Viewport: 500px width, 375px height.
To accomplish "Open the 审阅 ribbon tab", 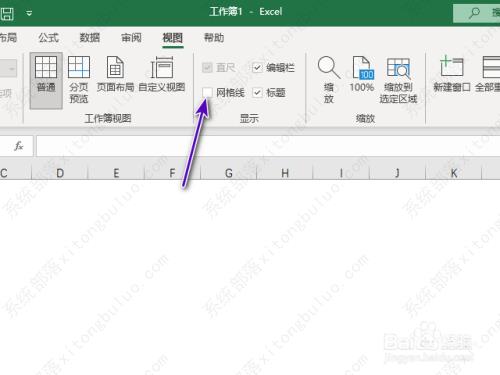I will click(x=131, y=38).
